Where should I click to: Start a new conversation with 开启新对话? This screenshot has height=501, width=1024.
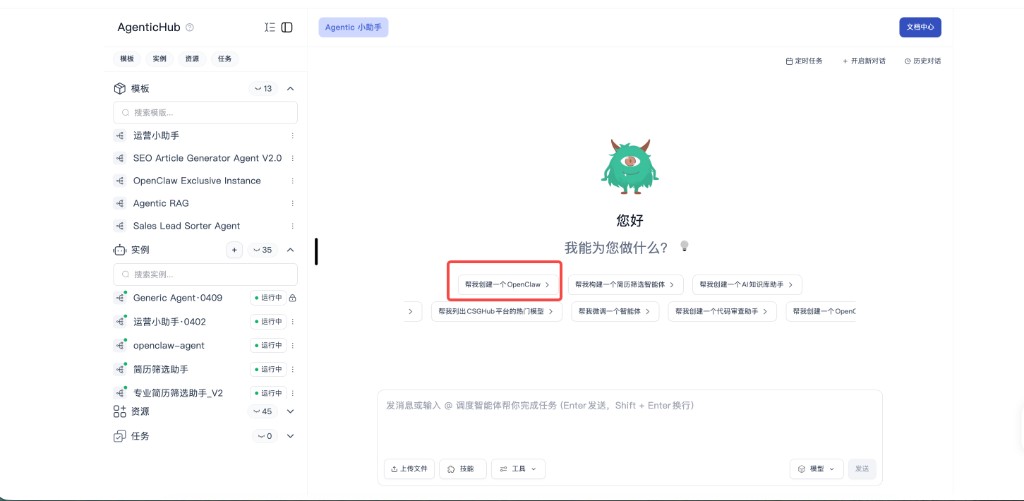[x=864, y=61]
